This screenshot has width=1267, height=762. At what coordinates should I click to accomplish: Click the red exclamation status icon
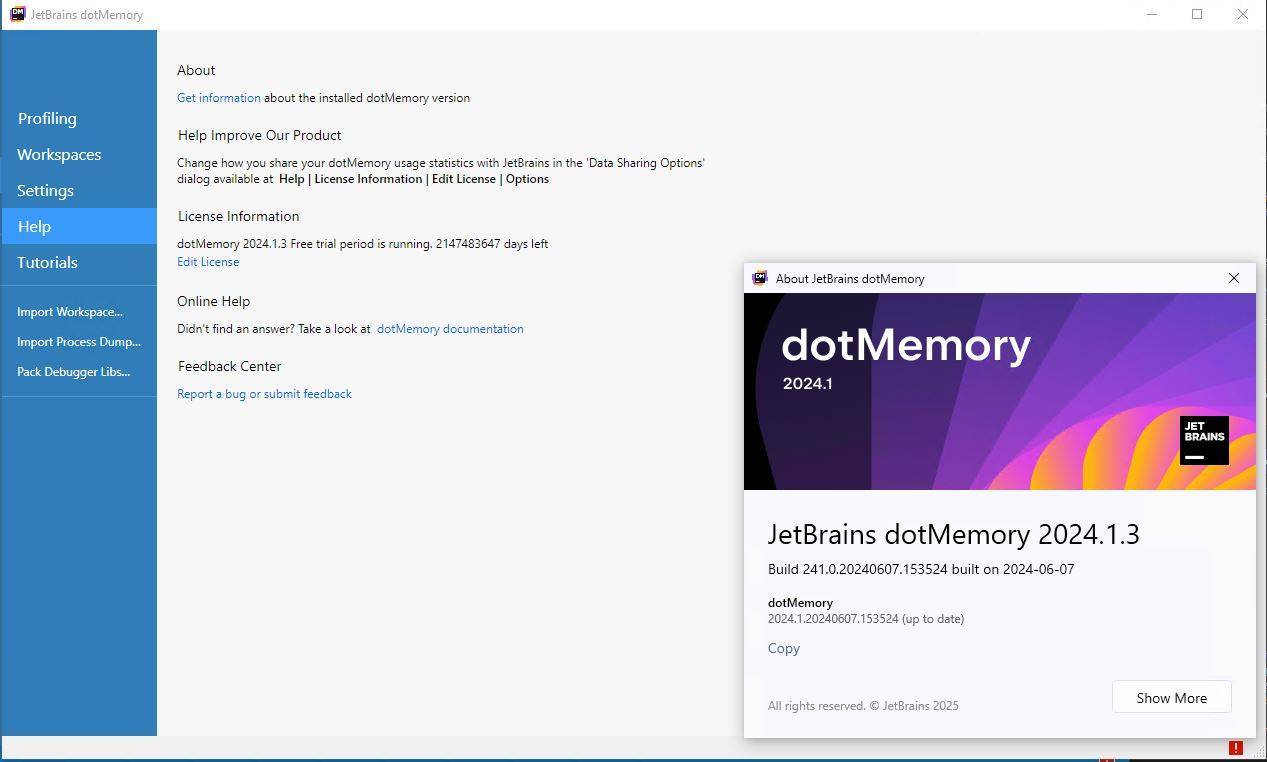pos(1236,748)
